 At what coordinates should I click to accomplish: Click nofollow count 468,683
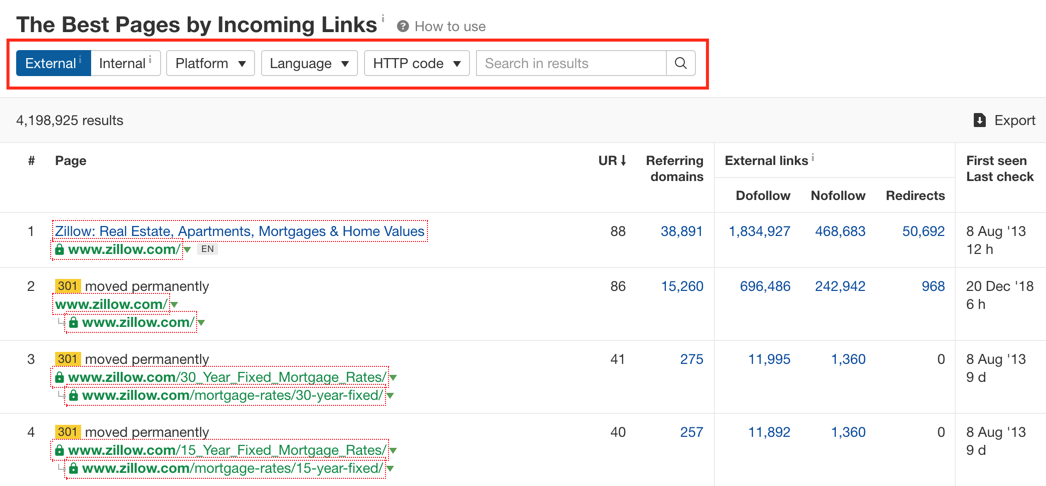841,231
